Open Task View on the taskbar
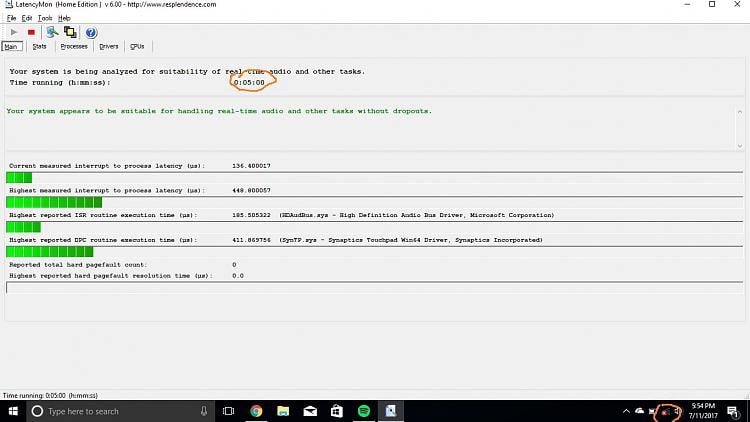 click(x=229, y=411)
